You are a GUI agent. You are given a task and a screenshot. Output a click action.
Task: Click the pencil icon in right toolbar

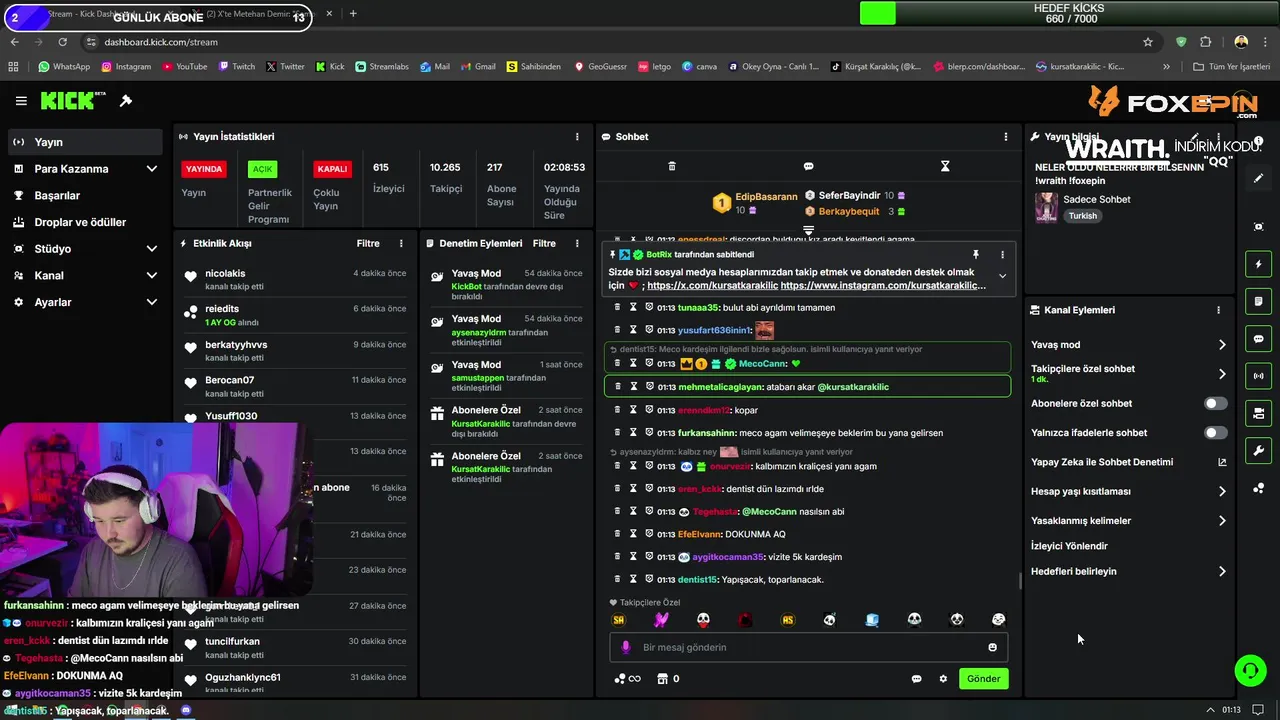(x=1259, y=178)
